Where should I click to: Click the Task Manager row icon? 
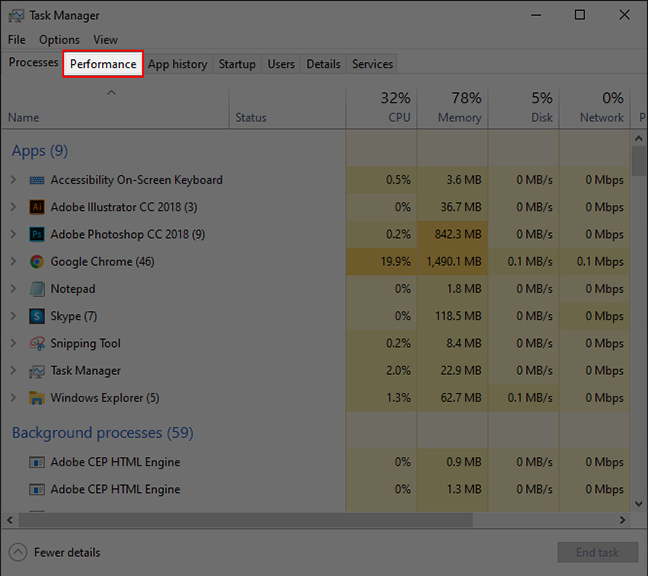pos(37,371)
